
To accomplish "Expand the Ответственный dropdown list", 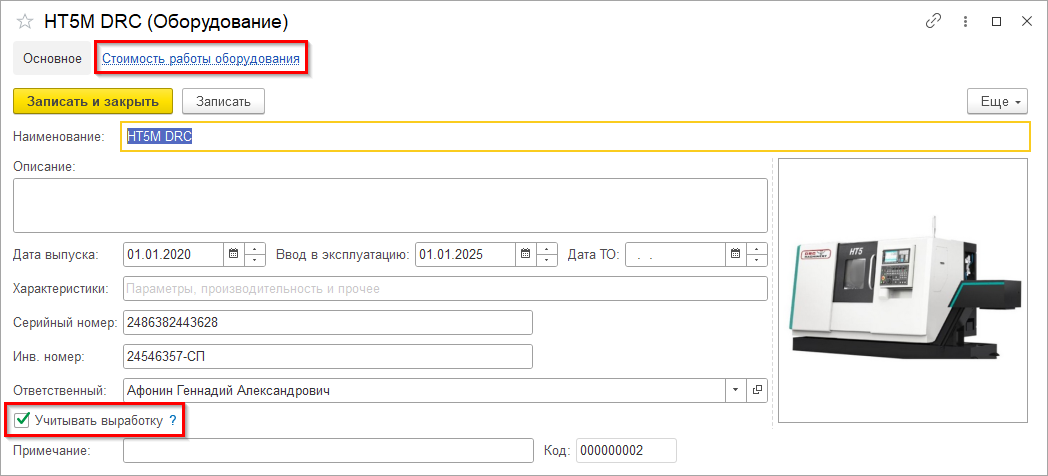I will (x=737, y=390).
